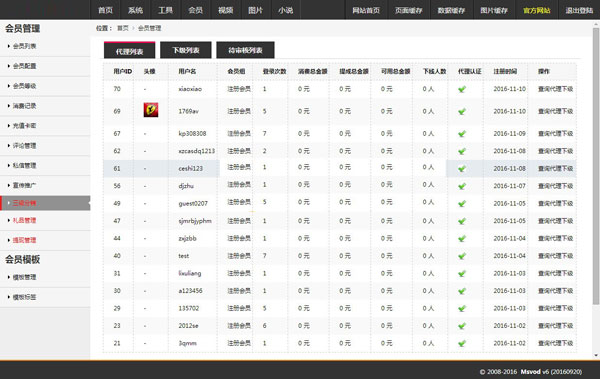The height and width of the screenshot is (379, 600).
Task: Open the 系统 top menu
Action: pyautogui.click(x=135, y=10)
